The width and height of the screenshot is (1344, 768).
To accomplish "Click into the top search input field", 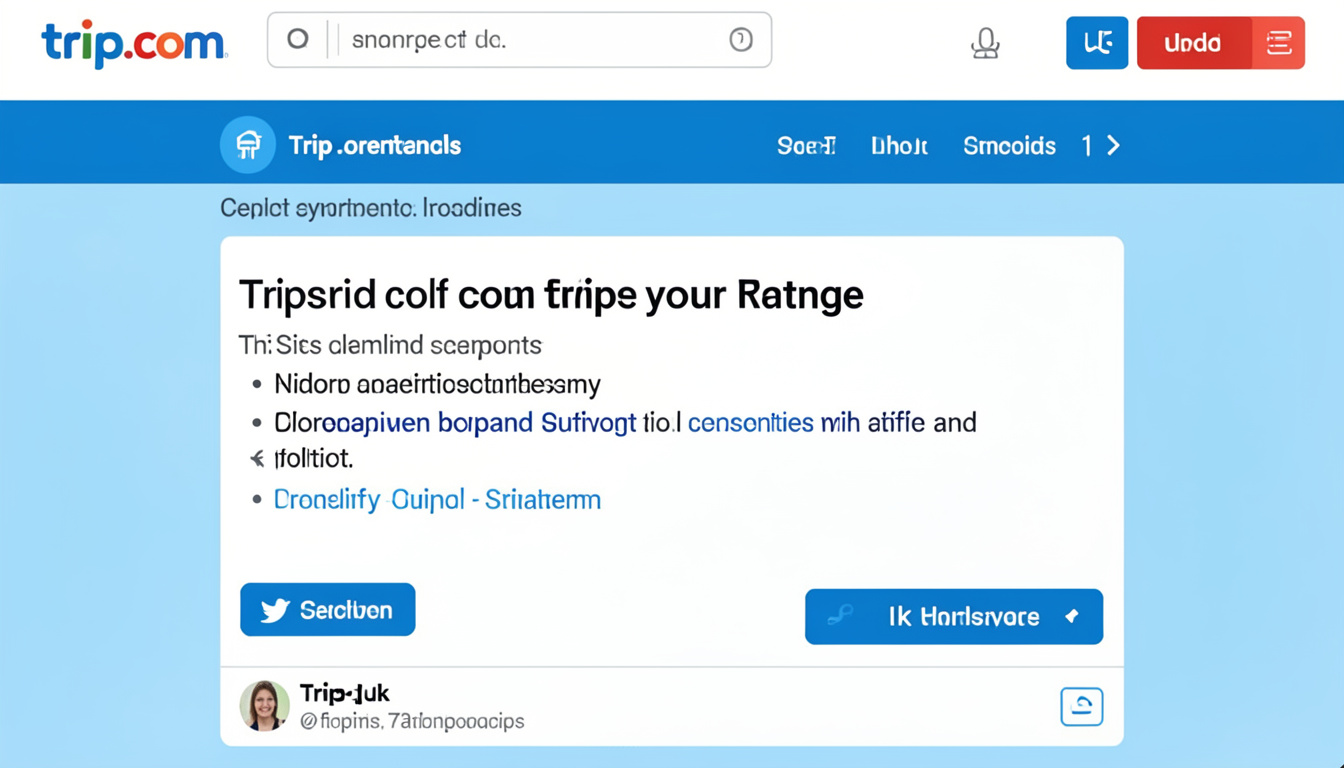I will [530, 40].
